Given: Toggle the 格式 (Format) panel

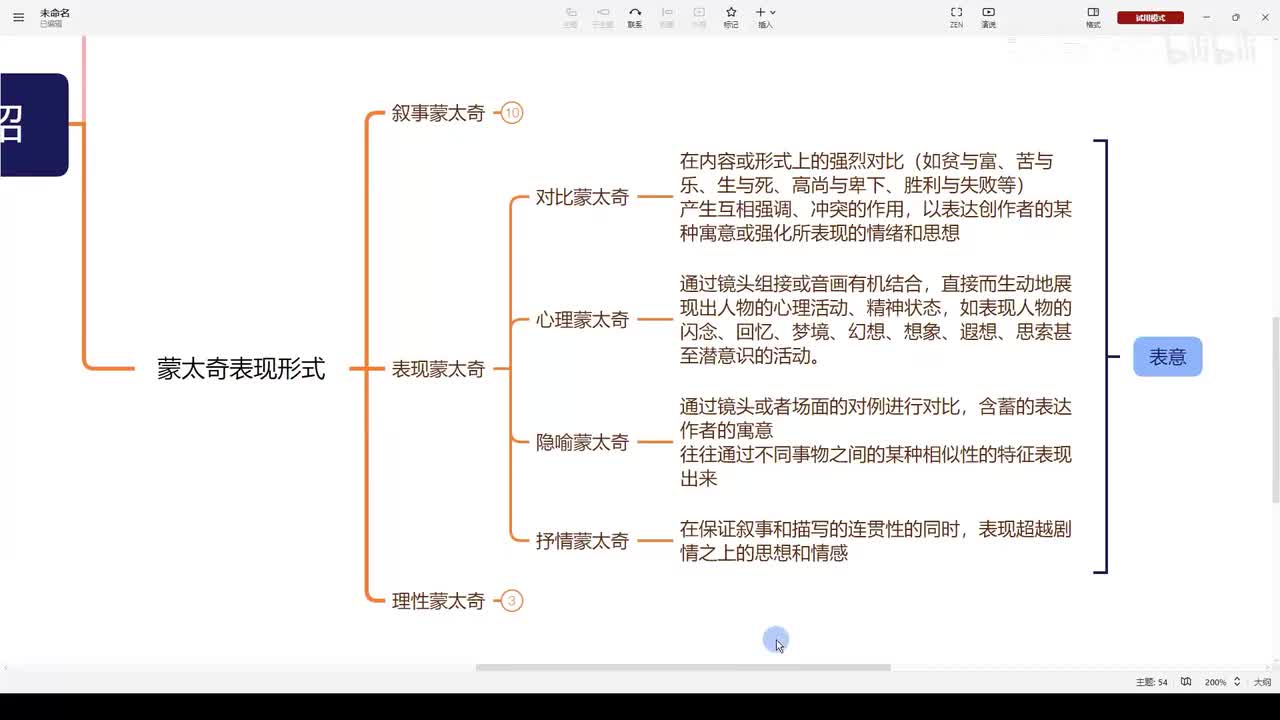Looking at the screenshot, I should point(1093,17).
